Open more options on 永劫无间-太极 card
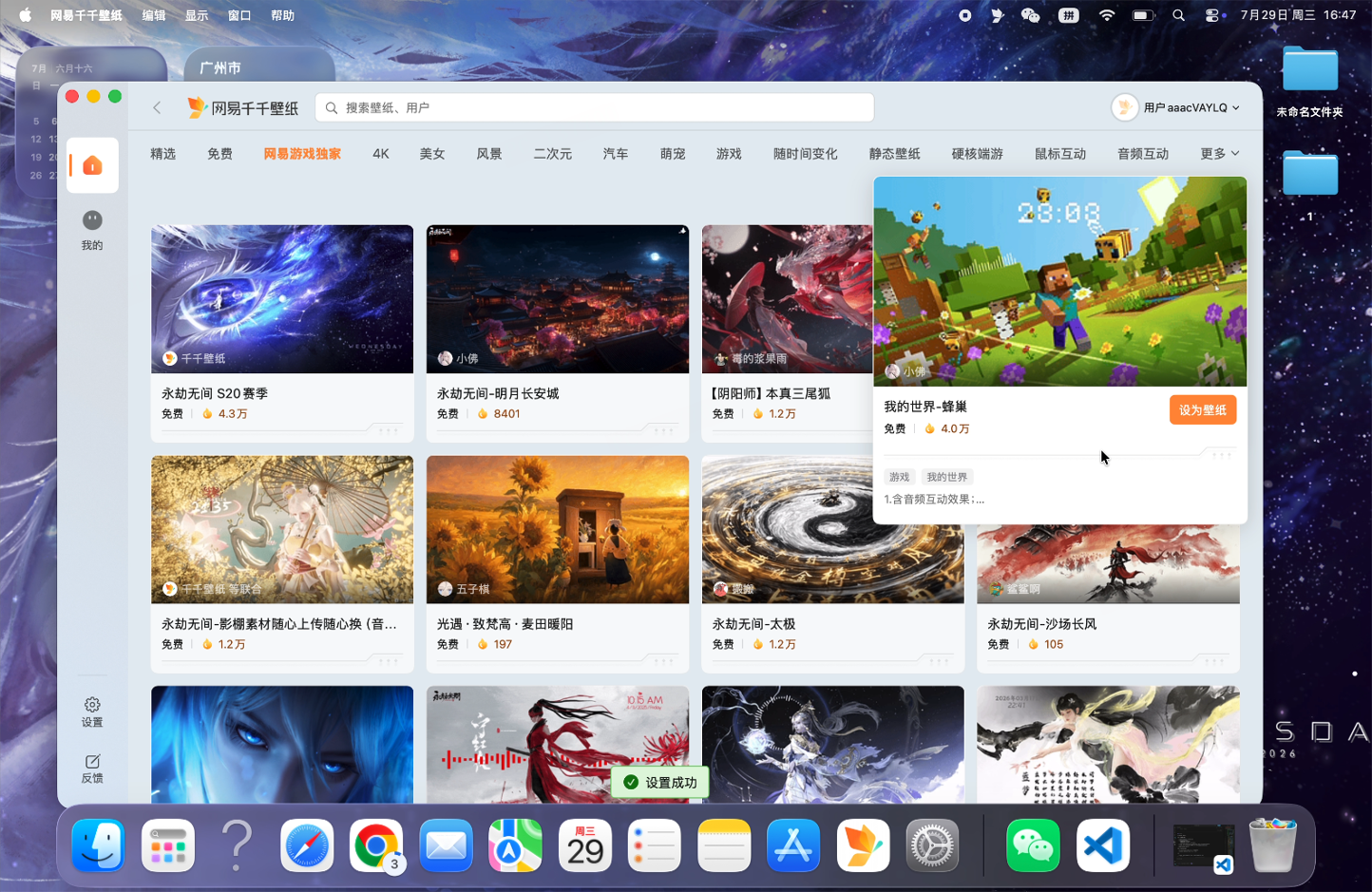 (940, 661)
